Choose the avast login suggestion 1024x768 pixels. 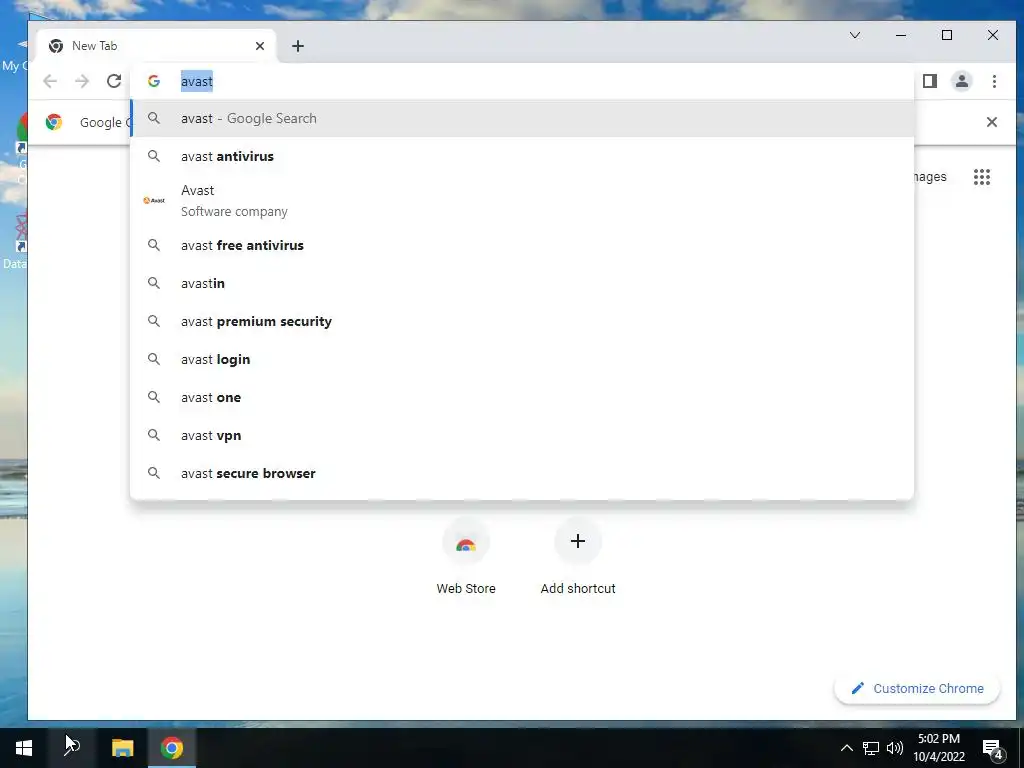pos(522,359)
